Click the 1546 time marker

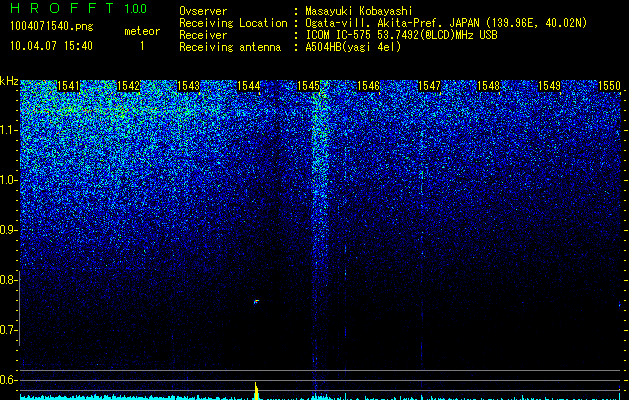pos(368,86)
